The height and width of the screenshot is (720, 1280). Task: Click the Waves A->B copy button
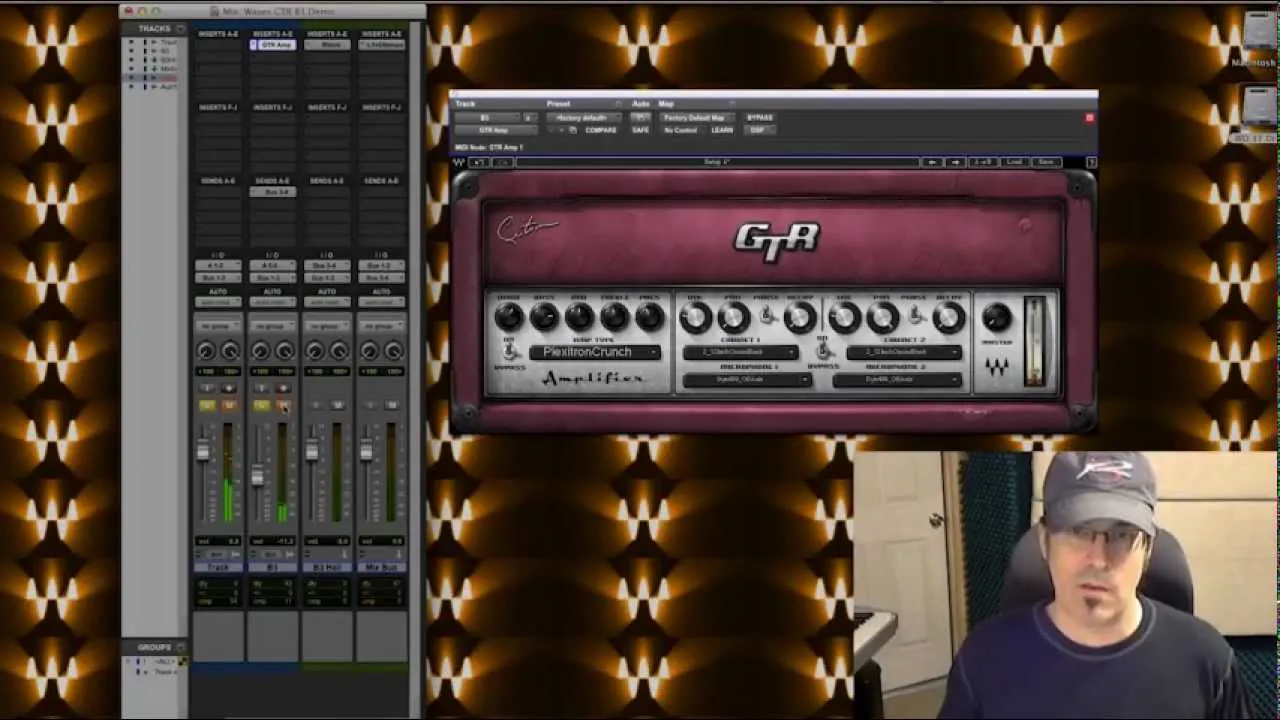coord(984,162)
